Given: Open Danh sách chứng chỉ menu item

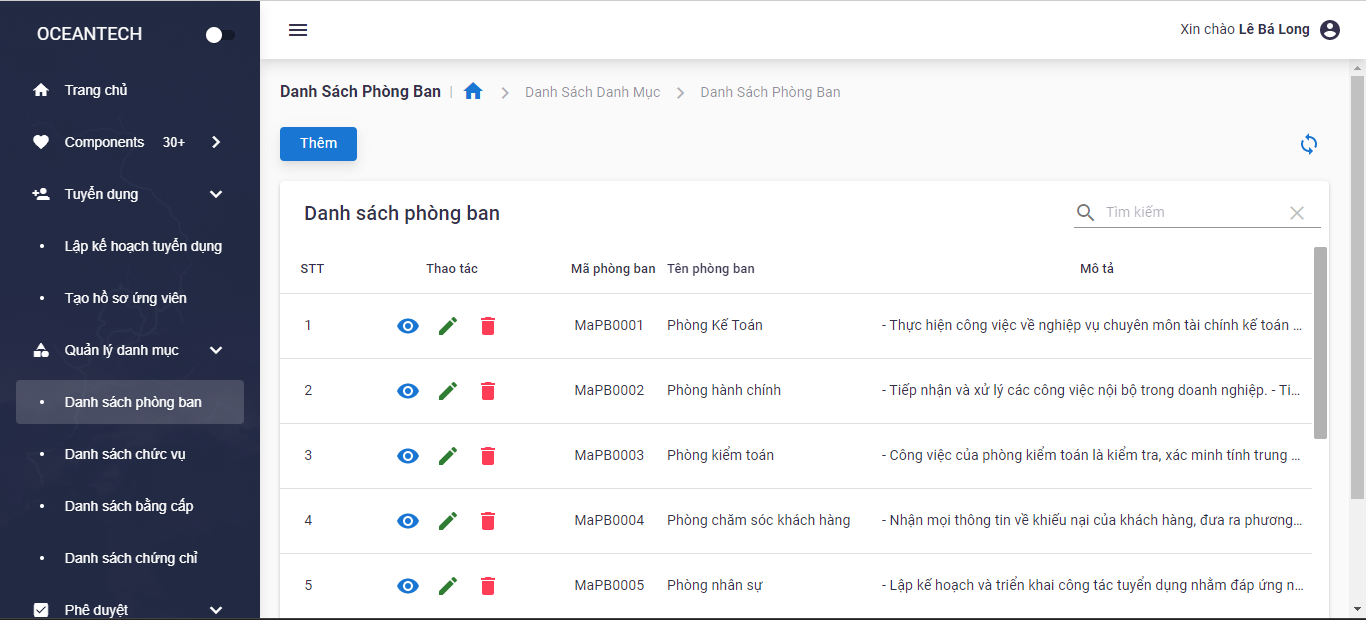Looking at the screenshot, I should pos(130,558).
